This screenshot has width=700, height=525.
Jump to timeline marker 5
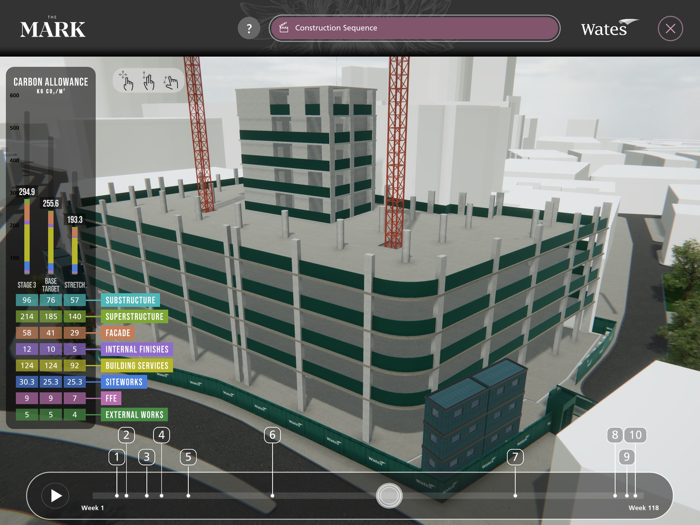[188, 457]
